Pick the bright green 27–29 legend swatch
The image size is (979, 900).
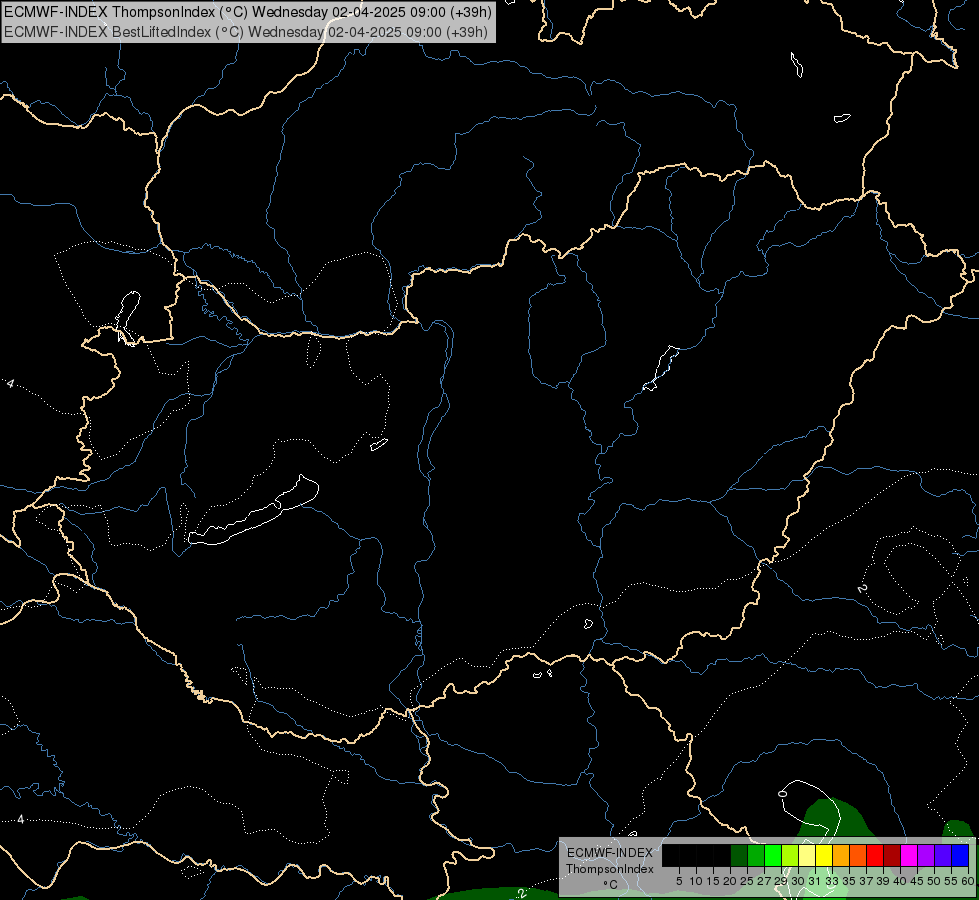773,855
